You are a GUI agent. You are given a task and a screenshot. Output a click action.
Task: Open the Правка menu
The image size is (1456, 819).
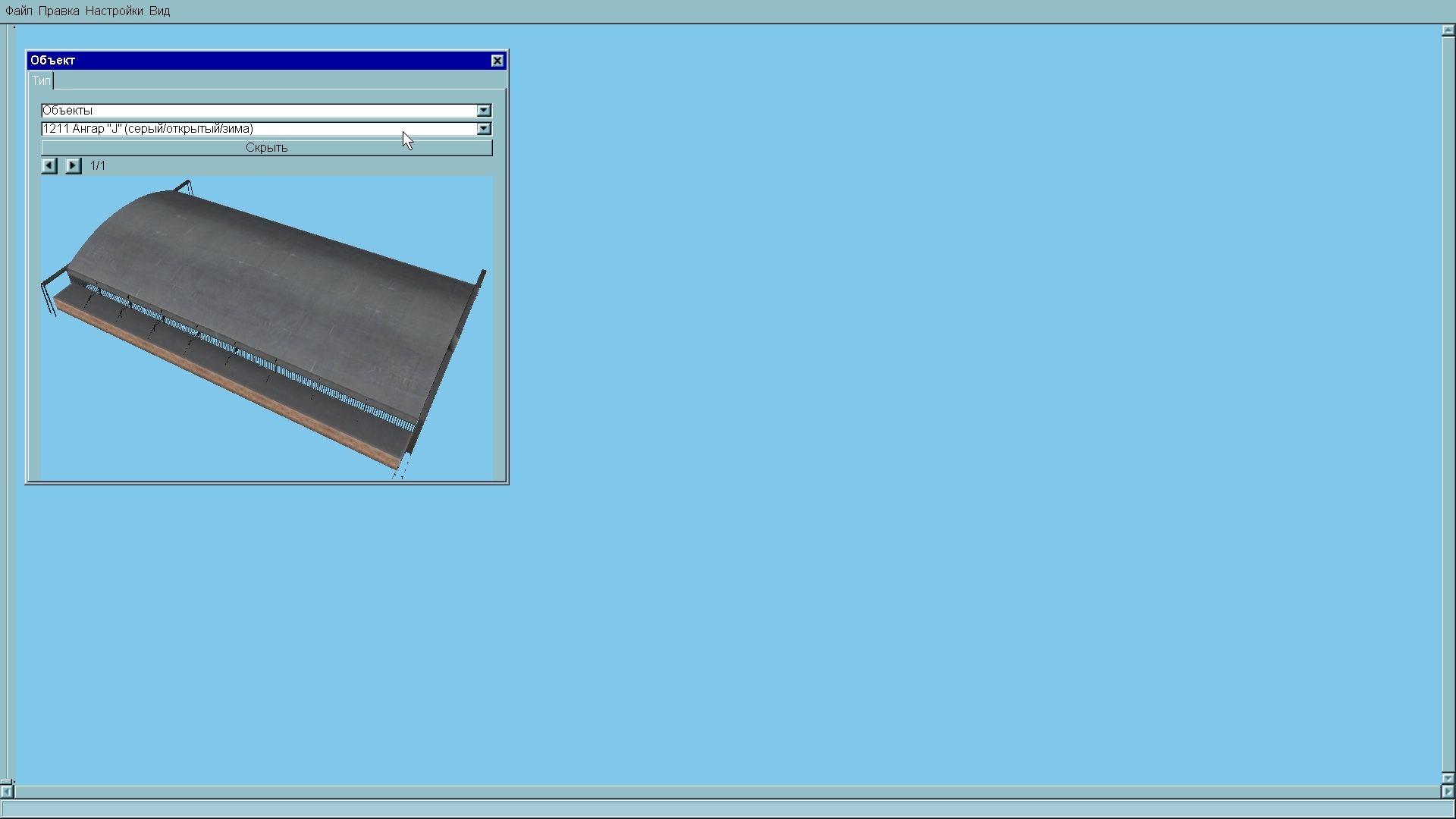click(58, 11)
